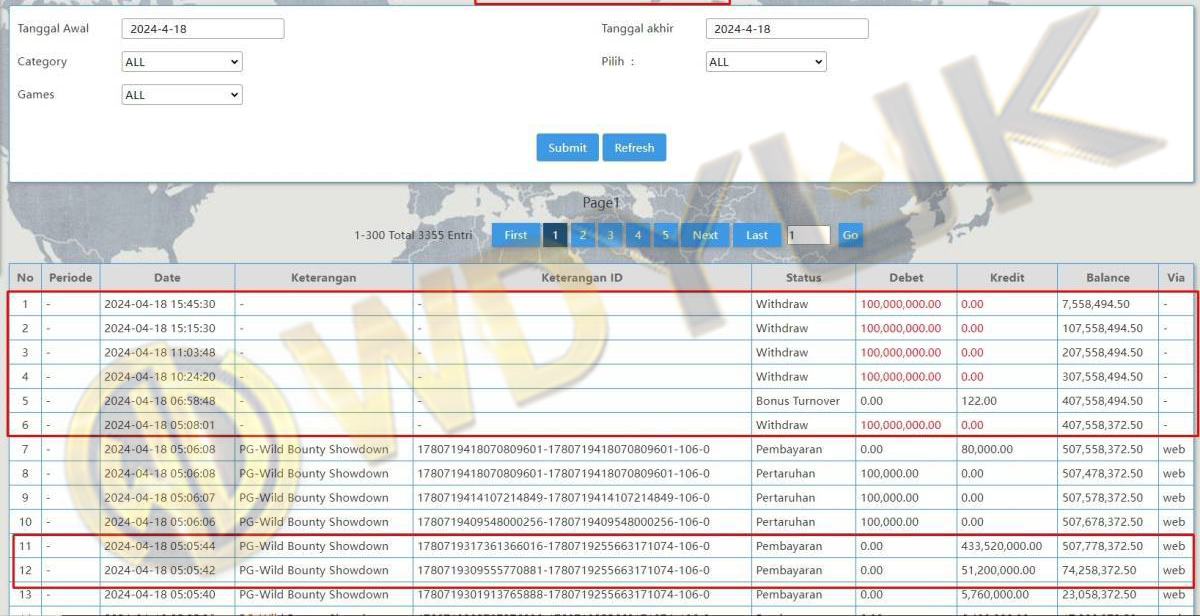
Task: Go to the First page
Action: pos(516,235)
